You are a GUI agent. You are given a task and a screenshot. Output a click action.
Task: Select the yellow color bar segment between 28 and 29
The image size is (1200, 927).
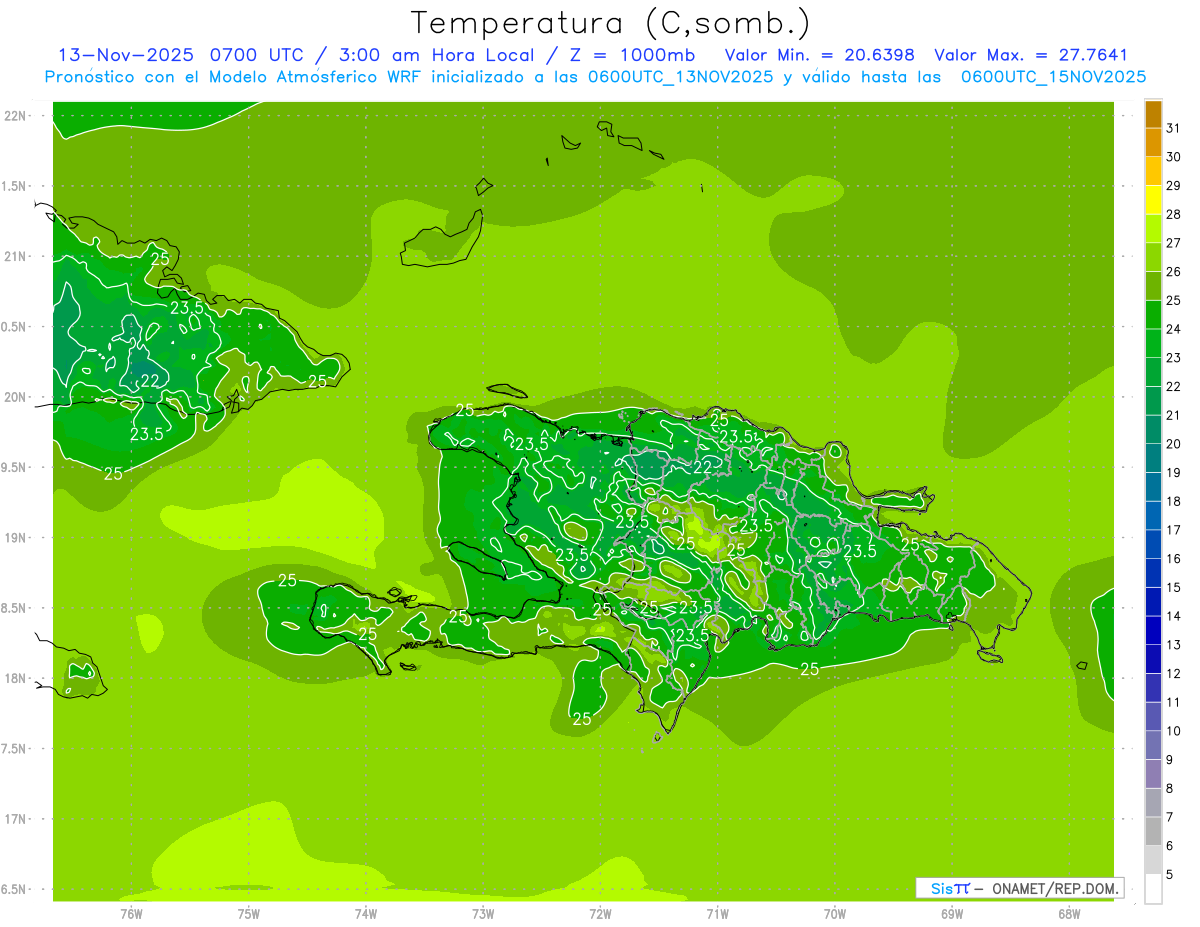point(1153,200)
